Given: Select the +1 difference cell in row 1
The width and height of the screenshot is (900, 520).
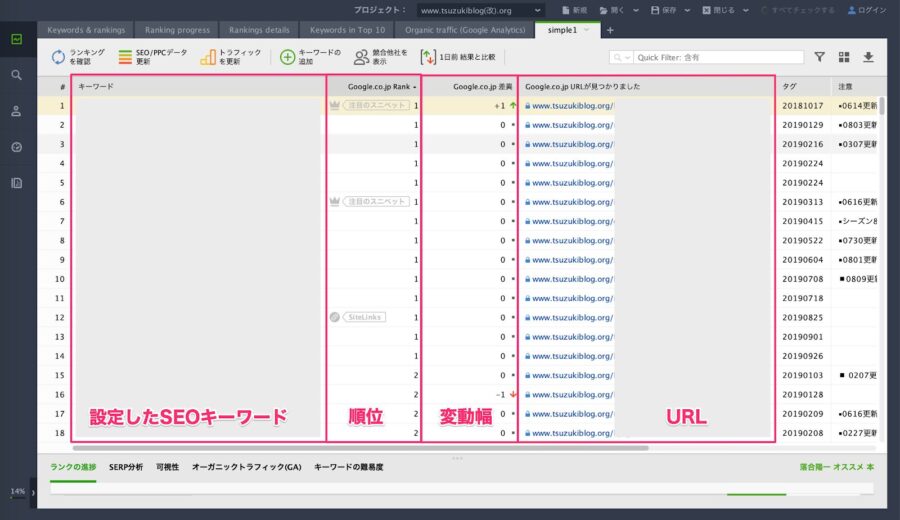Looking at the screenshot, I should pyautogui.click(x=471, y=106).
